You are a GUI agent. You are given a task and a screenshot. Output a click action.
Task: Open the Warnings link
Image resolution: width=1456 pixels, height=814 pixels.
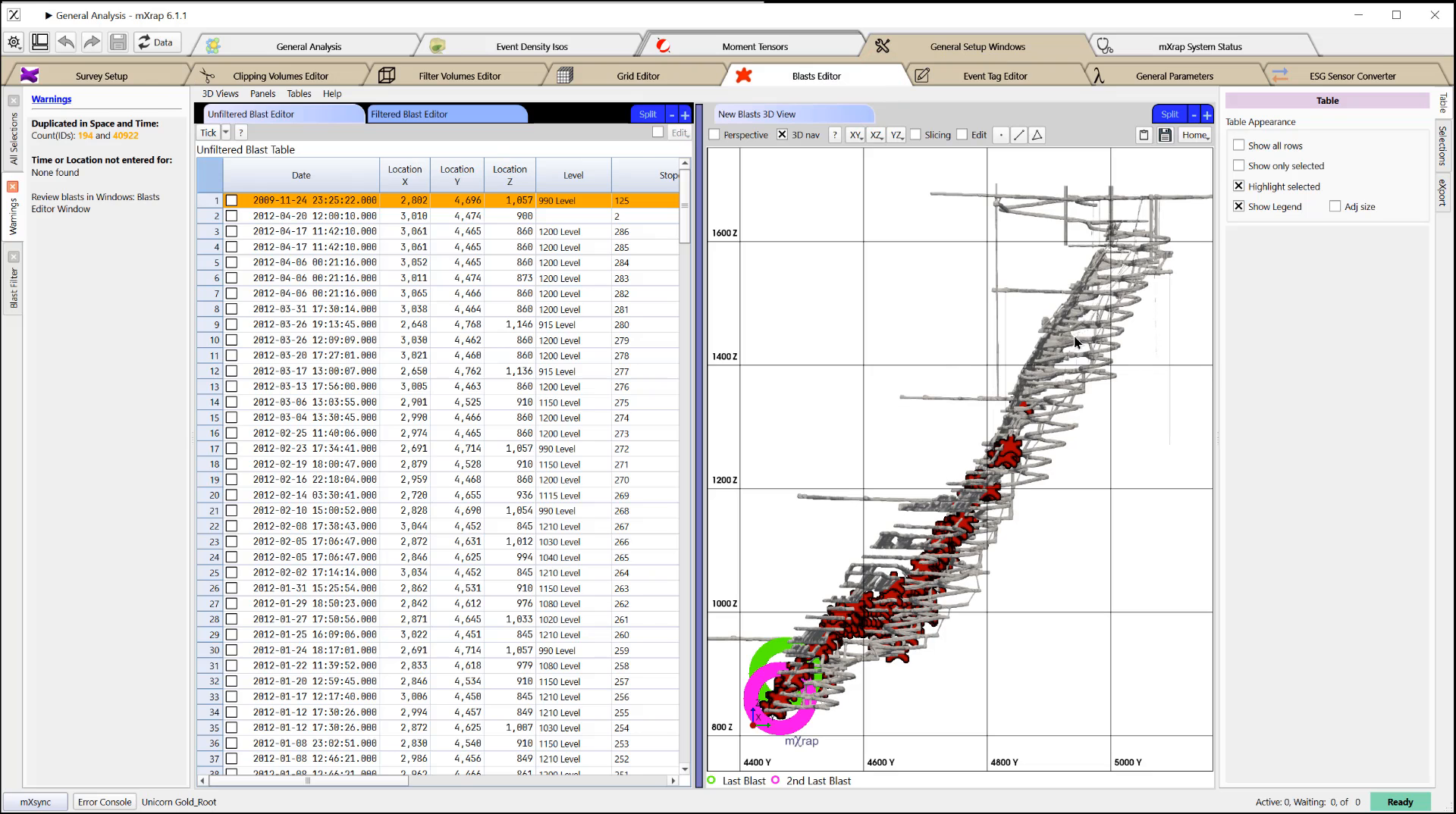pos(52,99)
